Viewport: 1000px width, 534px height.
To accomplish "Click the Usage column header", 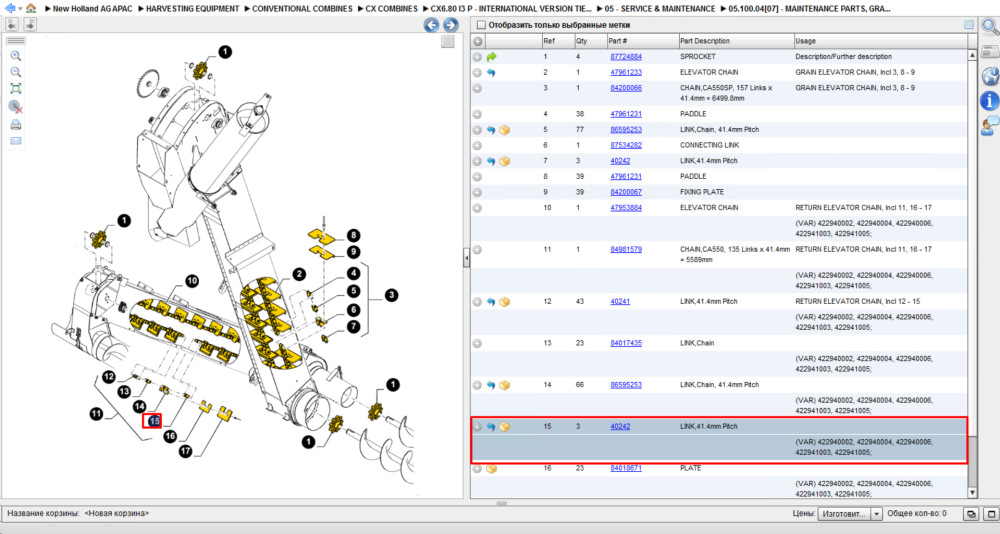I will 881,41.
